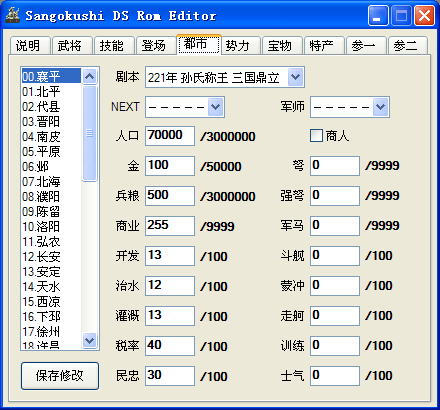
Task: Select 04.南皮 in the city list
Action: (x=51, y=136)
